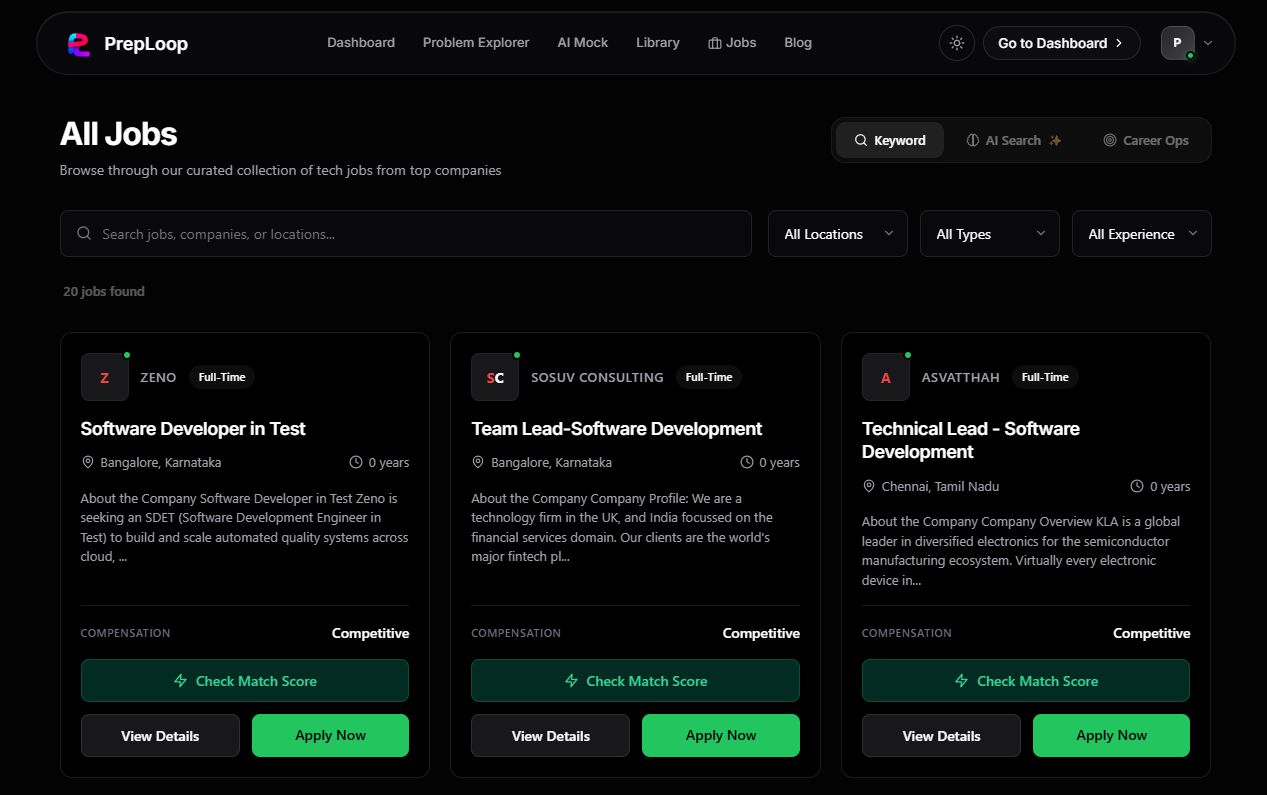The width and height of the screenshot is (1267, 795).
Task: Click the briefcase Jobs nav item
Action: pos(732,43)
